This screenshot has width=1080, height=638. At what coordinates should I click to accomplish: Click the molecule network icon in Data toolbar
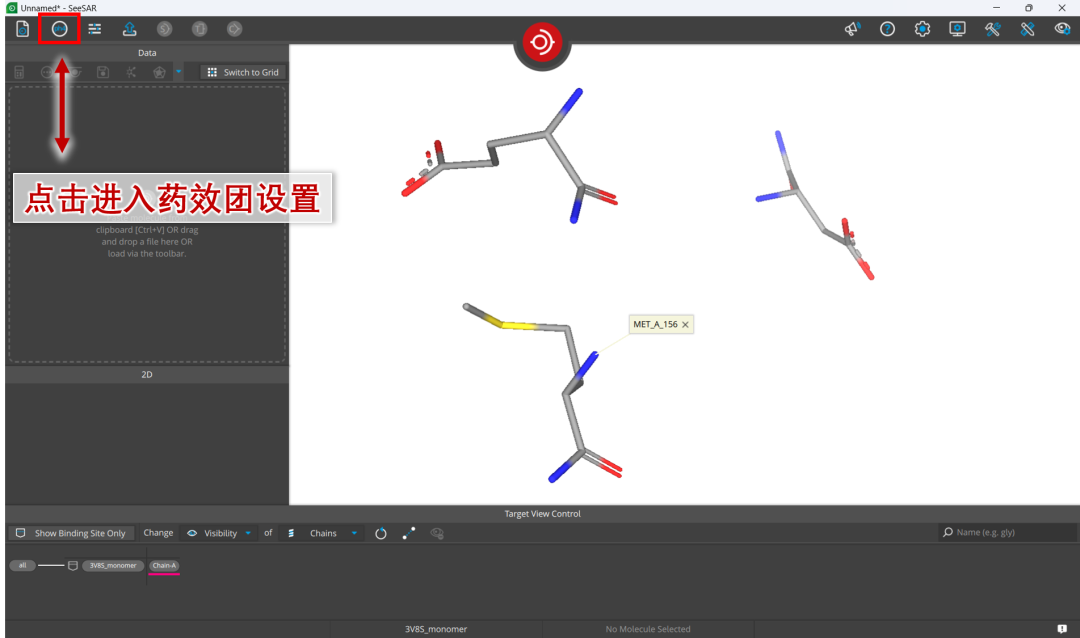[131, 72]
